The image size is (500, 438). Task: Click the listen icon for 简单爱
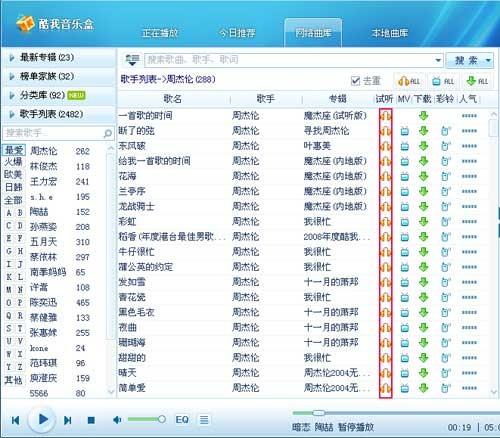(x=385, y=388)
